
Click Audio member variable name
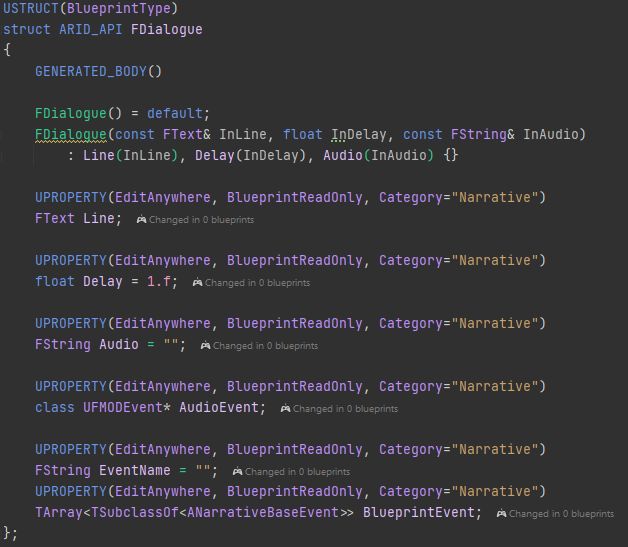119,344
